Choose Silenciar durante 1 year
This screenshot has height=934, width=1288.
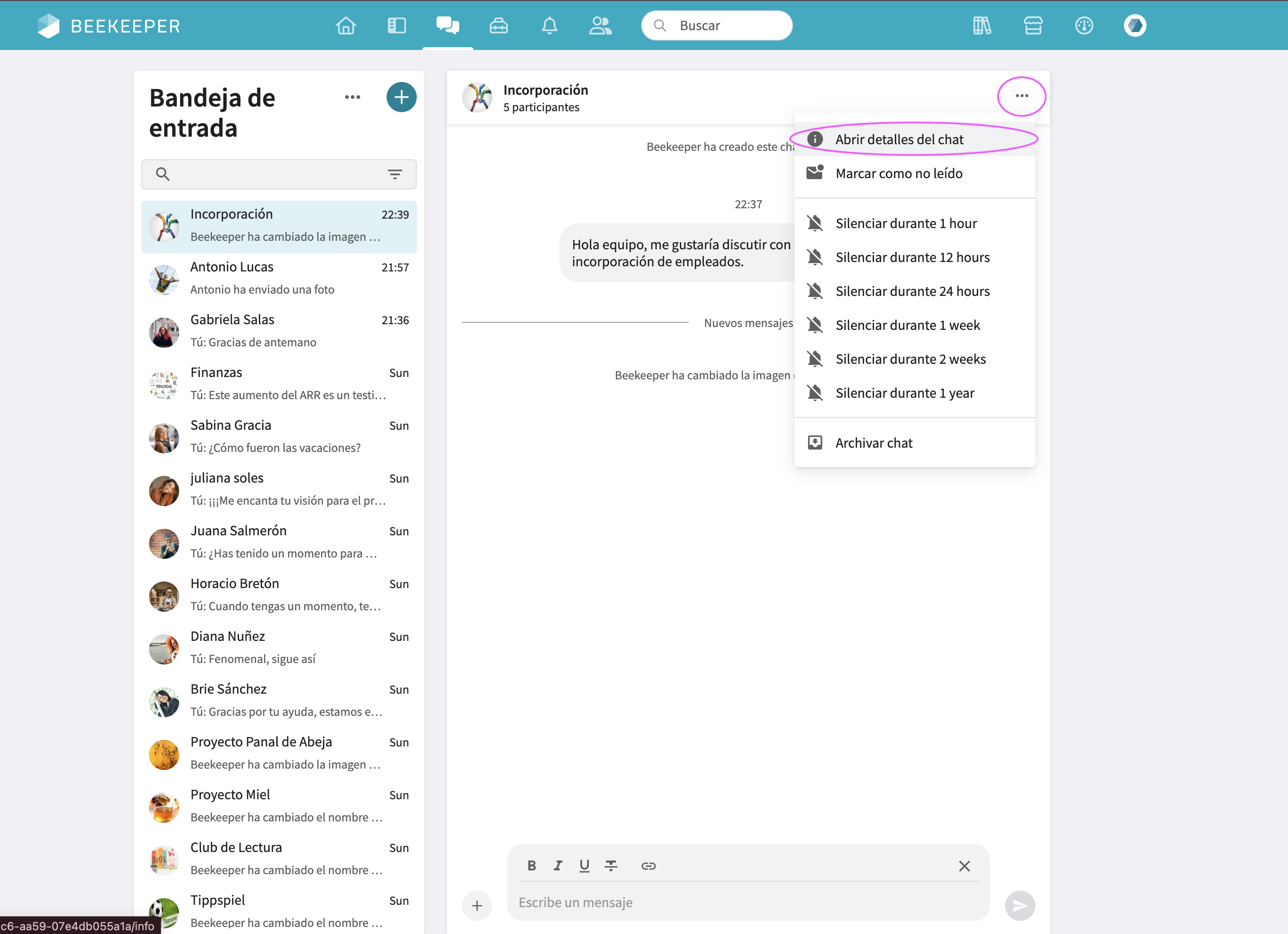point(914,393)
